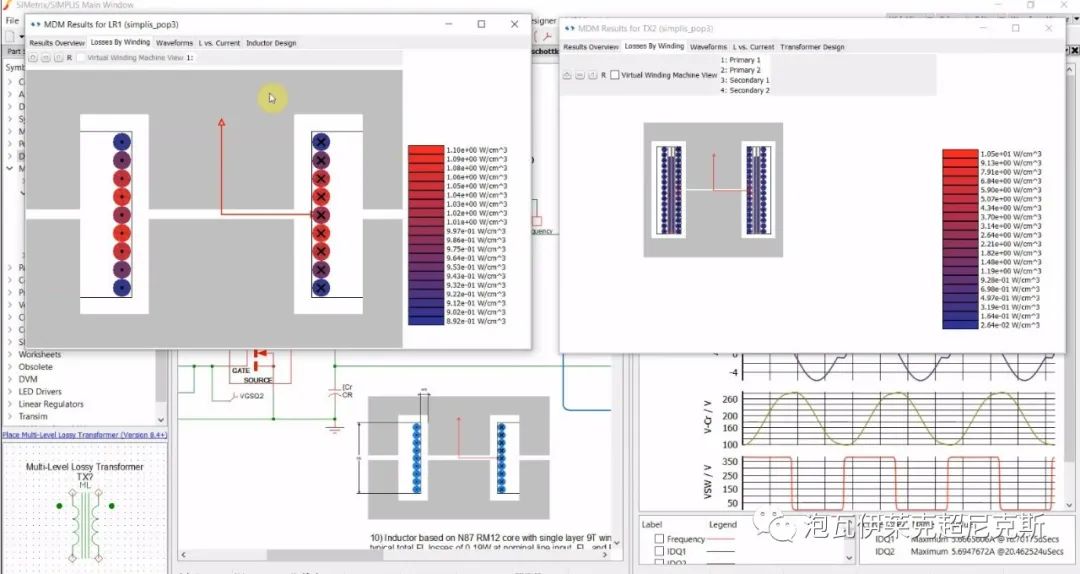Click the ground symbol in the schematic
This screenshot has width=1080, height=574.
coord(335,430)
